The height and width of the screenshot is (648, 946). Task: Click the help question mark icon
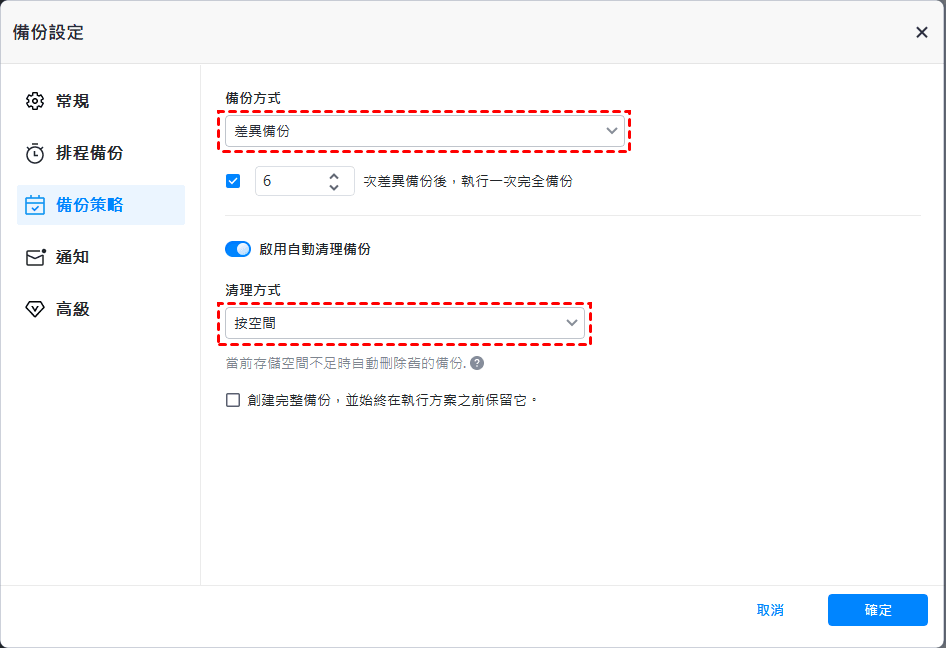coord(477,363)
